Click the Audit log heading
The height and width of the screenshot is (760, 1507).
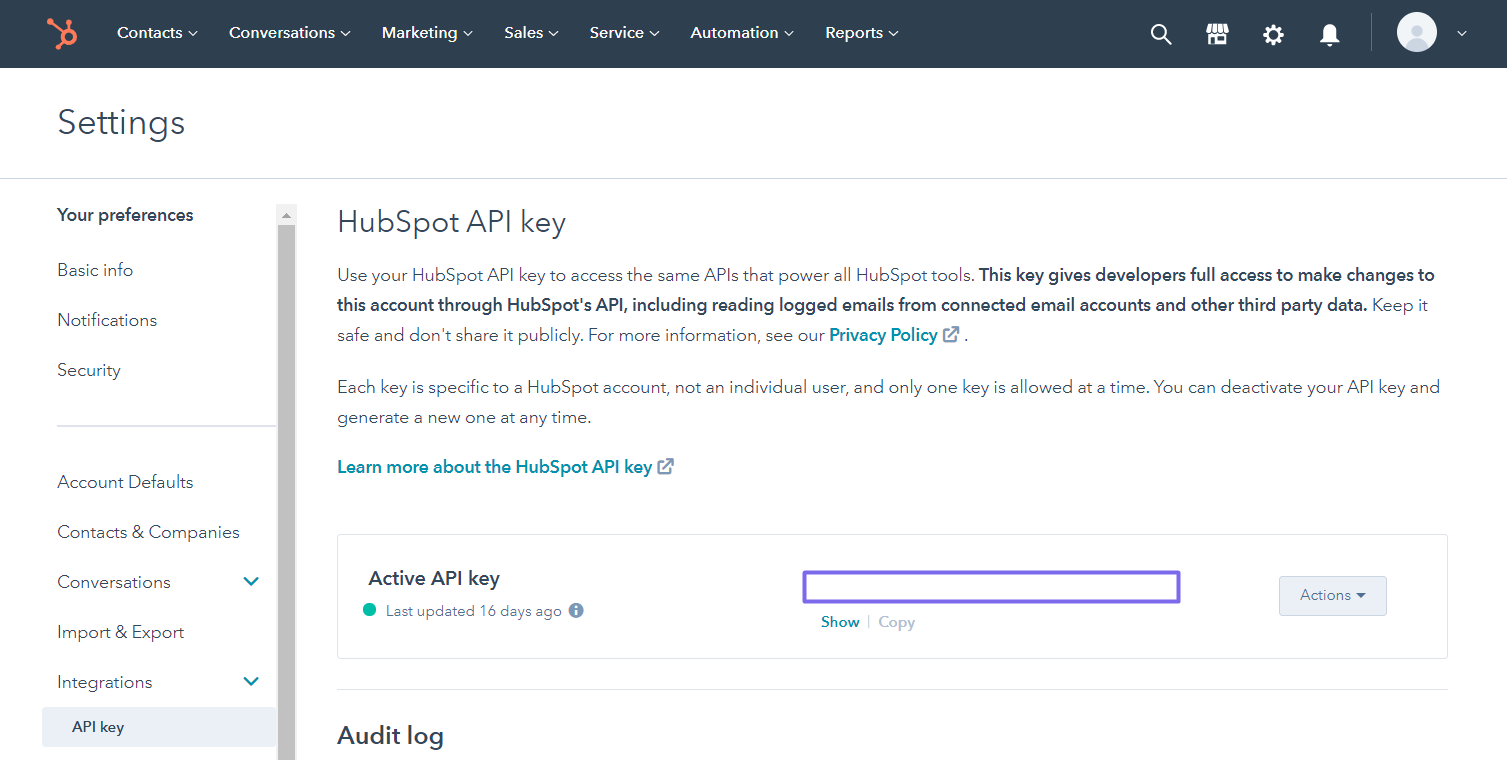(390, 736)
